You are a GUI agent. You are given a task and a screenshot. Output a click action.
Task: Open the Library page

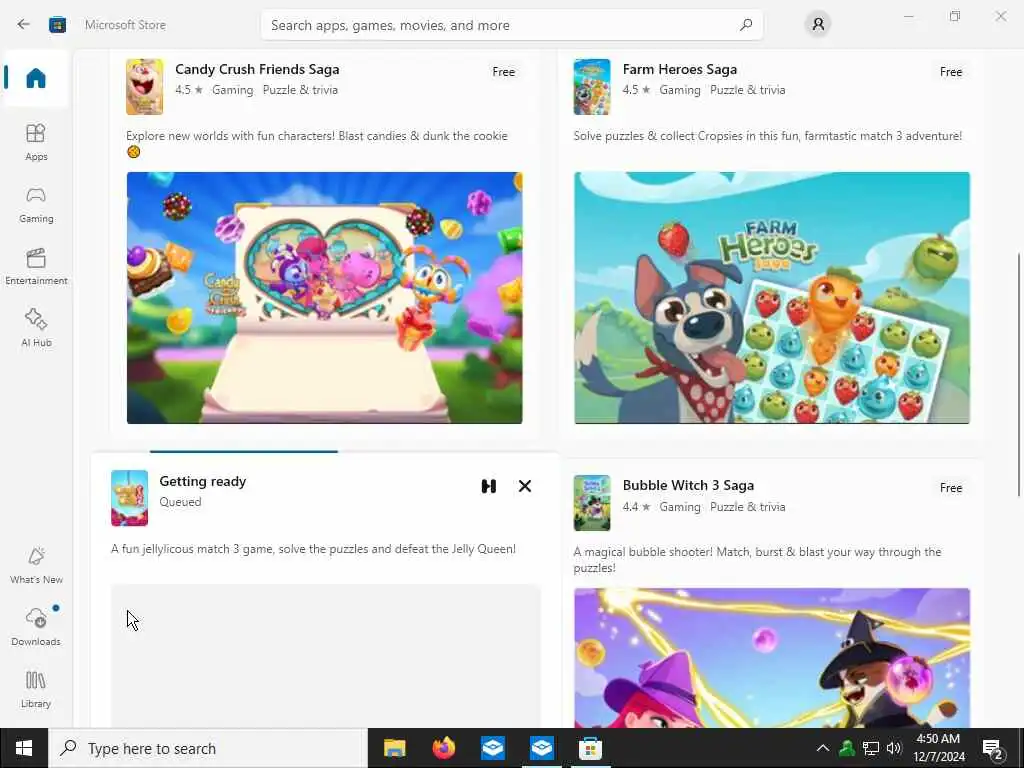coord(36,689)
